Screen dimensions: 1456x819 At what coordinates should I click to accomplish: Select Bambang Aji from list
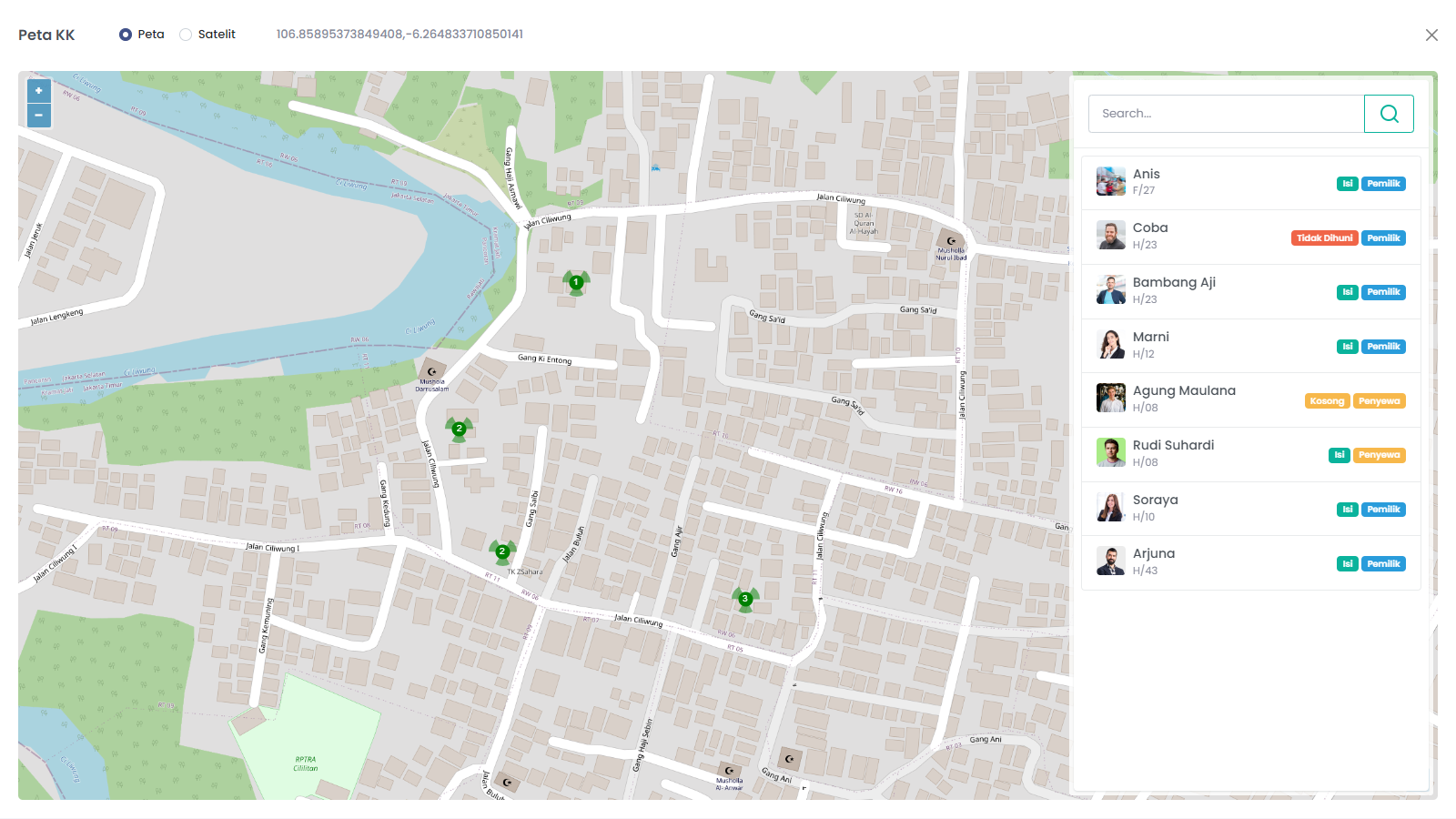[x=1174, y=290]
